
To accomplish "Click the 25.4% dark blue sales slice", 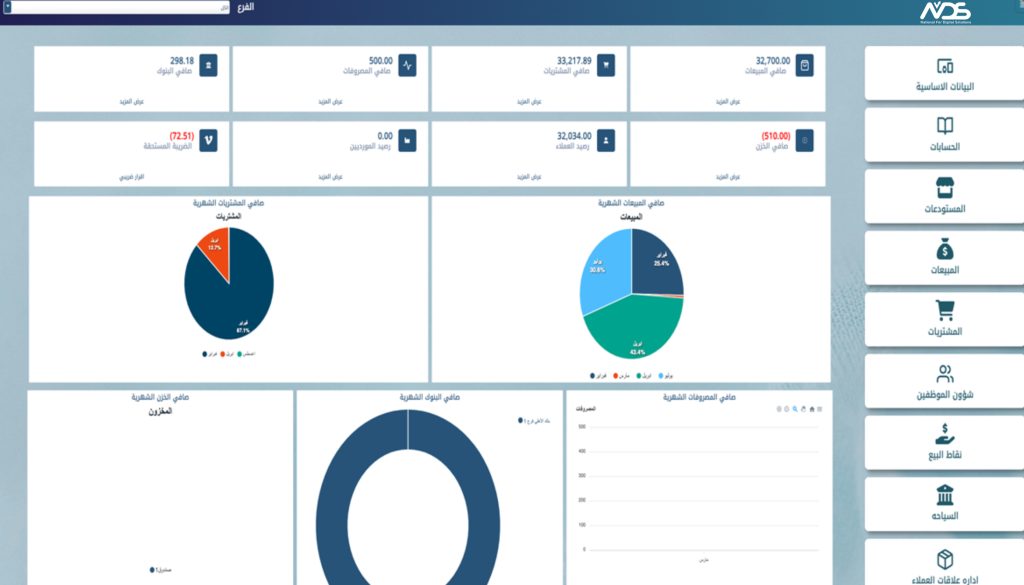I will [x=658, y=261].
